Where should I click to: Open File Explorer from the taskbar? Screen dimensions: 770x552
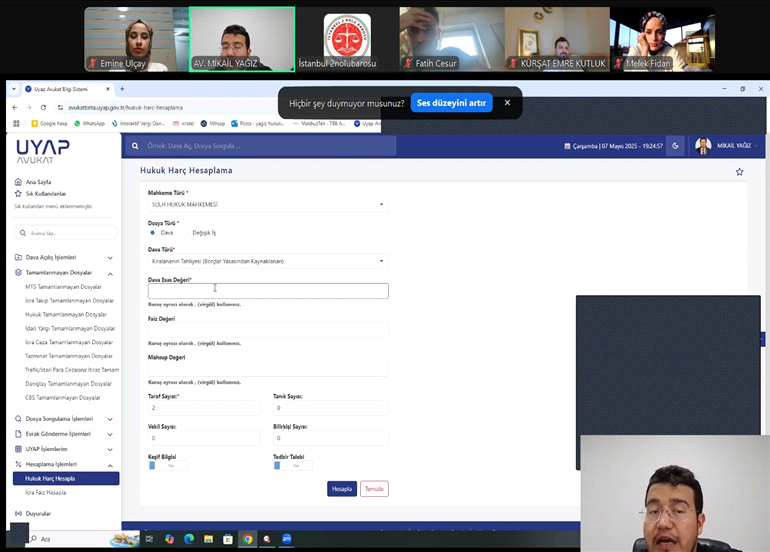coord(209,539)
